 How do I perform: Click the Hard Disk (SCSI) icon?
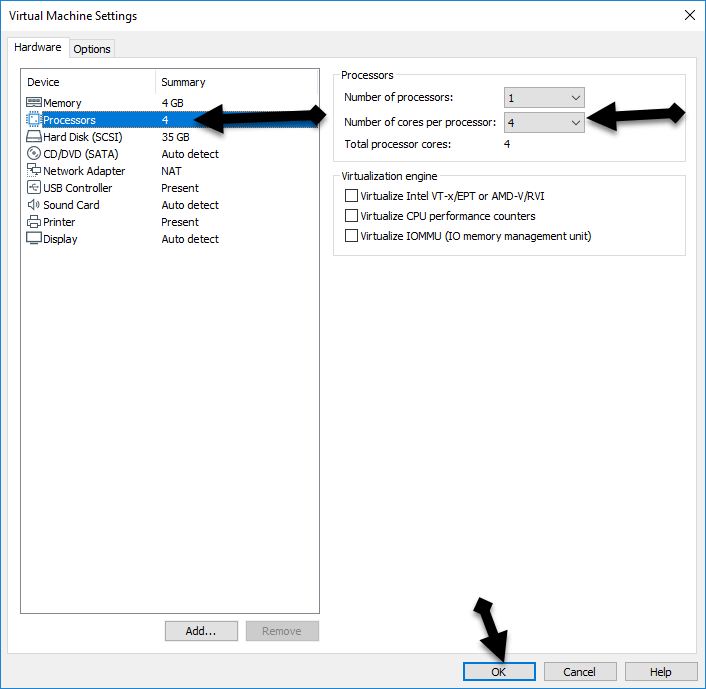34,137
